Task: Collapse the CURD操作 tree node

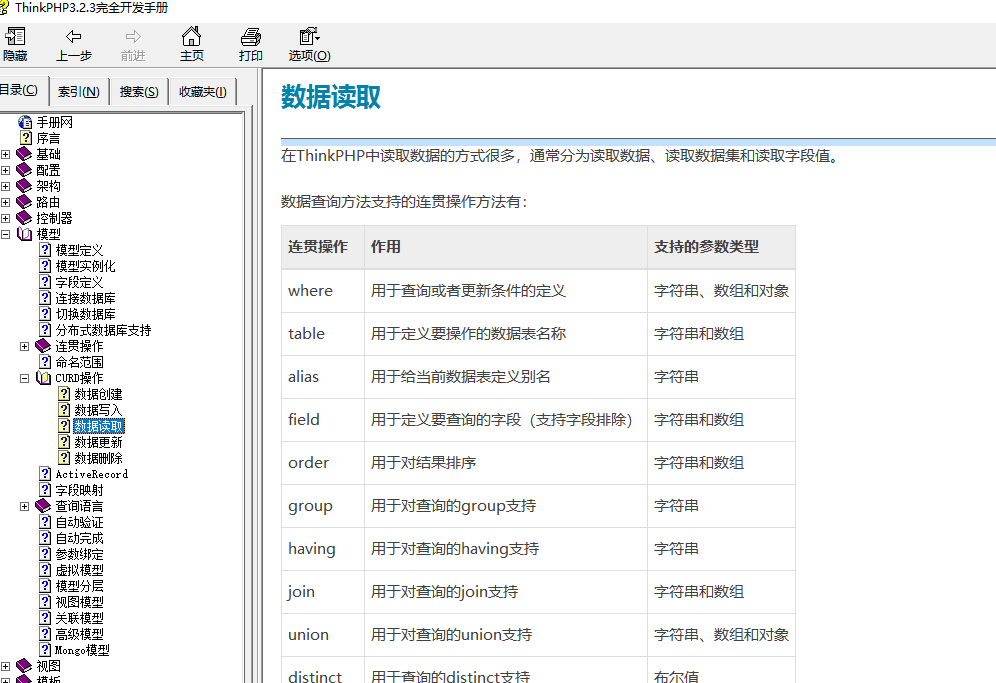Action: pyautogui.click(x=25, y=378)
